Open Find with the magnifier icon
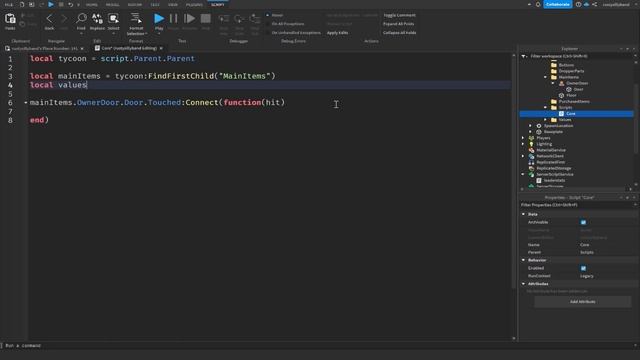Image resolution: width=640 pixels, height=360 pixels. click(81, 18)
